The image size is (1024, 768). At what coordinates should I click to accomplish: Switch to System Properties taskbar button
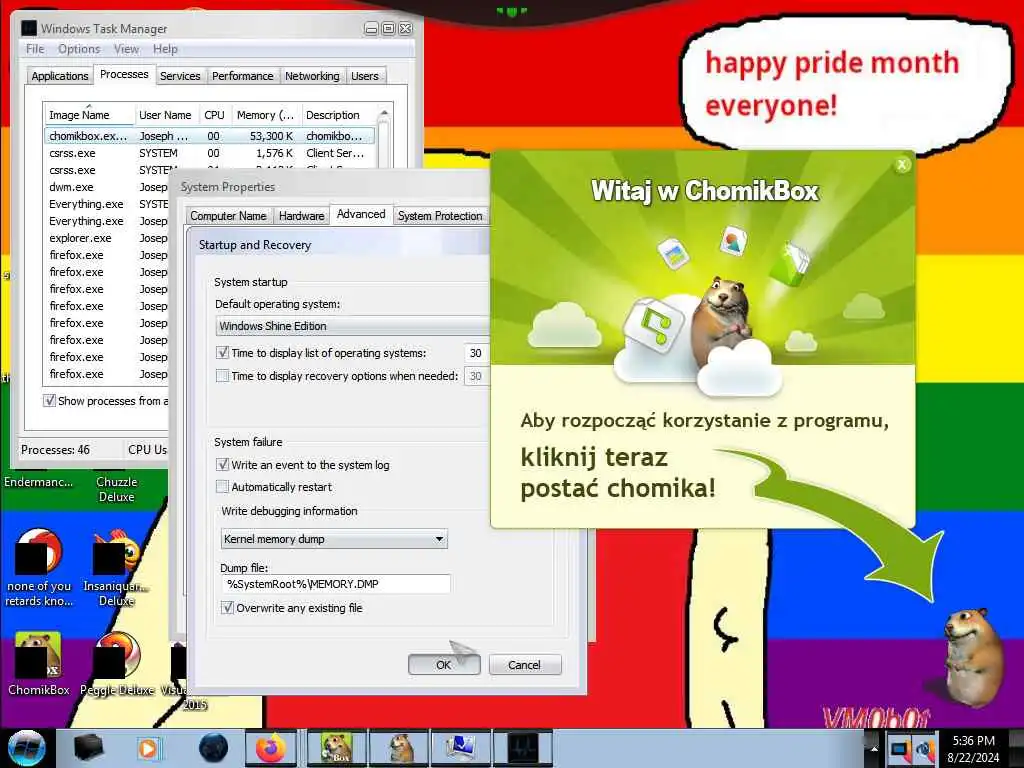point(460,748)
